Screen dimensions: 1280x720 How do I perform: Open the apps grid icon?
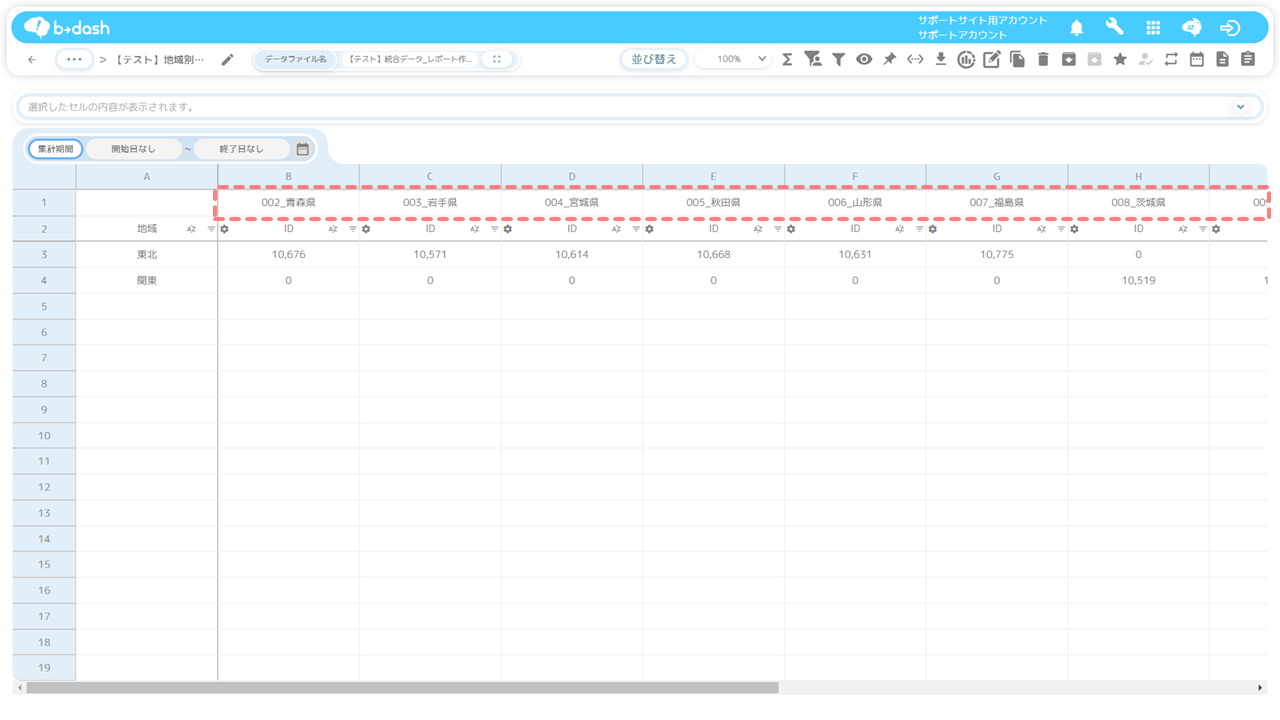click(1153, 28)
